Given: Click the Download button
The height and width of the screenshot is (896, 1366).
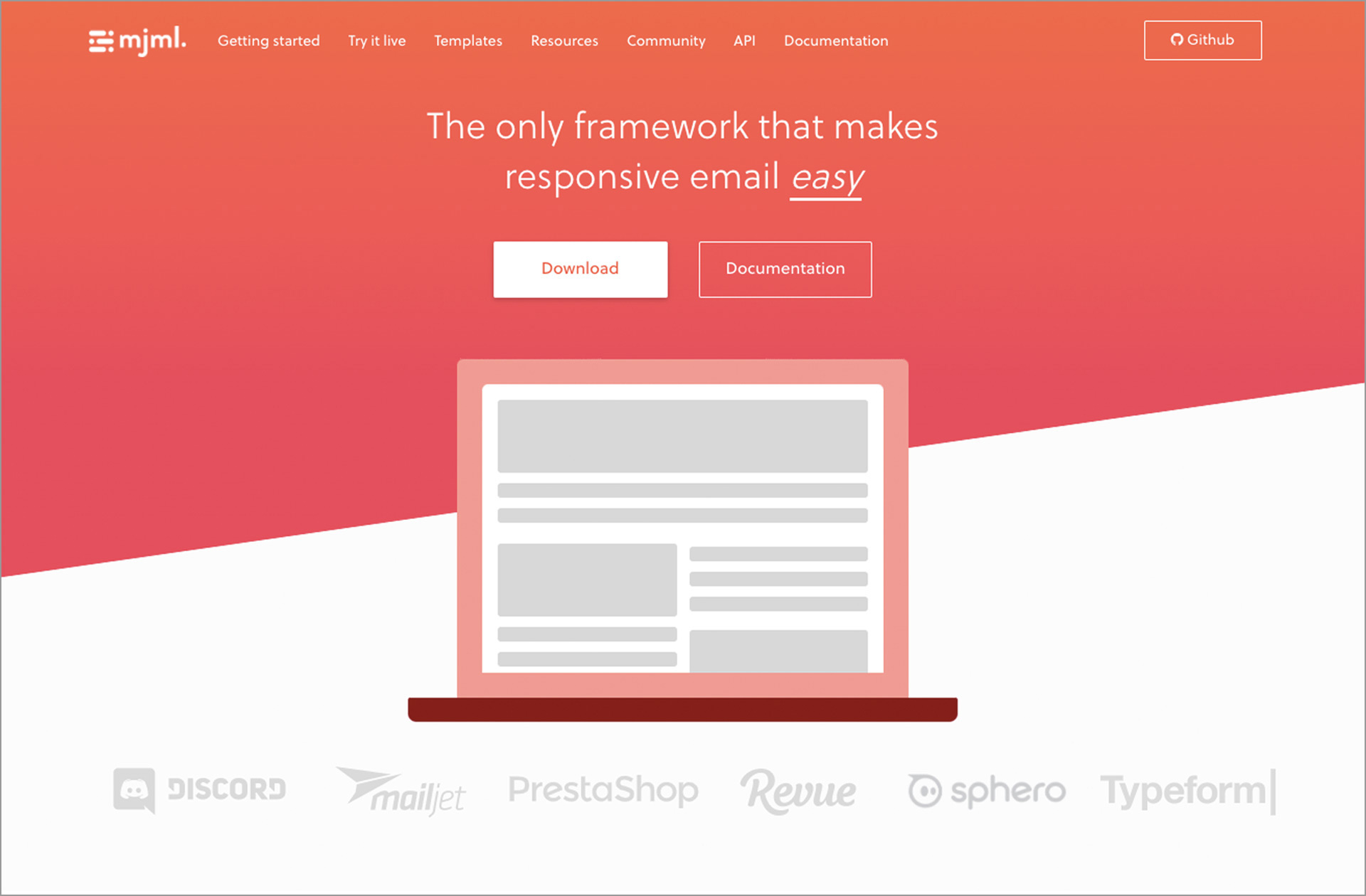Looking at the screenshot, I should [580, 269].
